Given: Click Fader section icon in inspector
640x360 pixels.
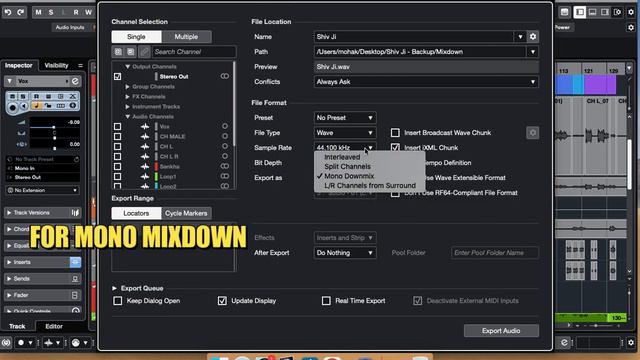Looking at the screenshot, I should pos(75,295).
